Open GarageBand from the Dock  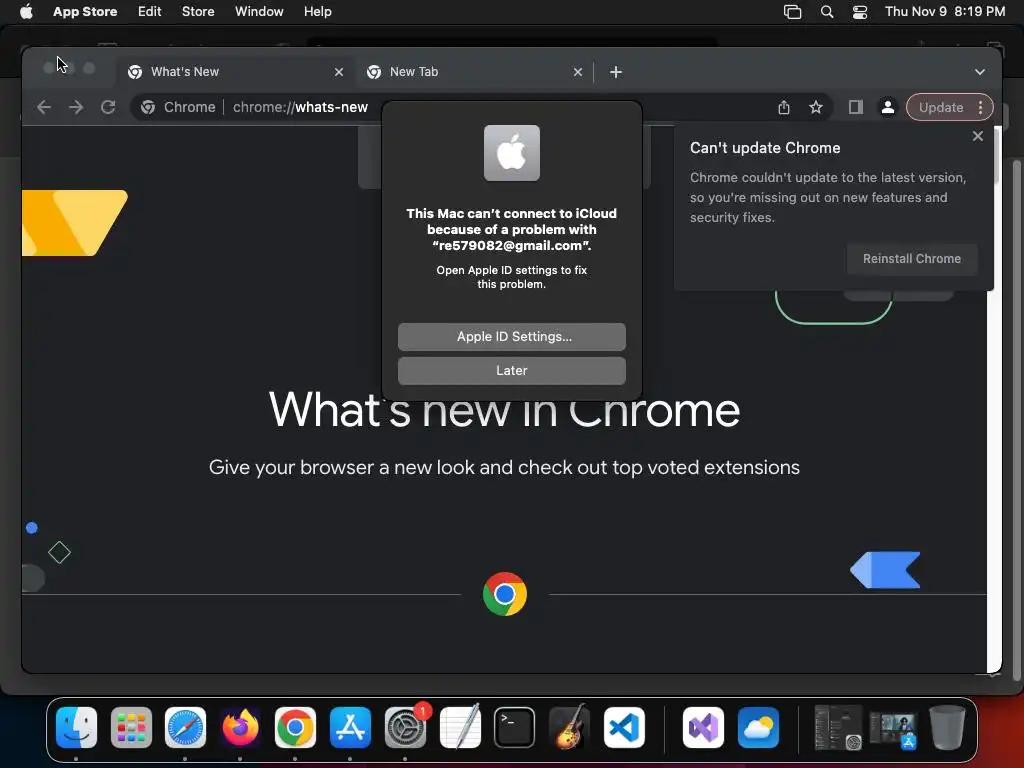pos(569,728)
